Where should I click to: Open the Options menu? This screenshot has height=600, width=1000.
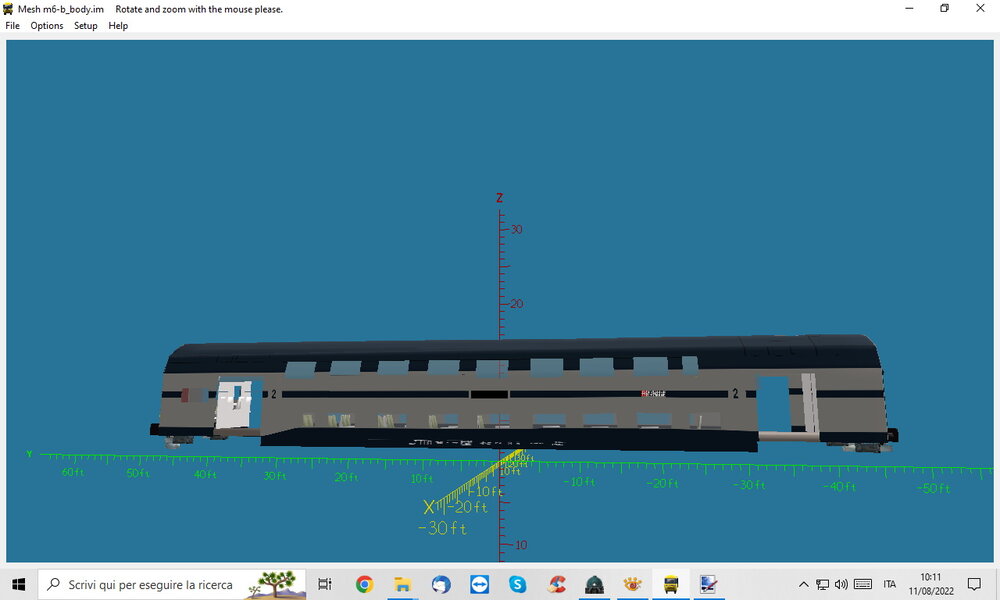coord(47,26)
